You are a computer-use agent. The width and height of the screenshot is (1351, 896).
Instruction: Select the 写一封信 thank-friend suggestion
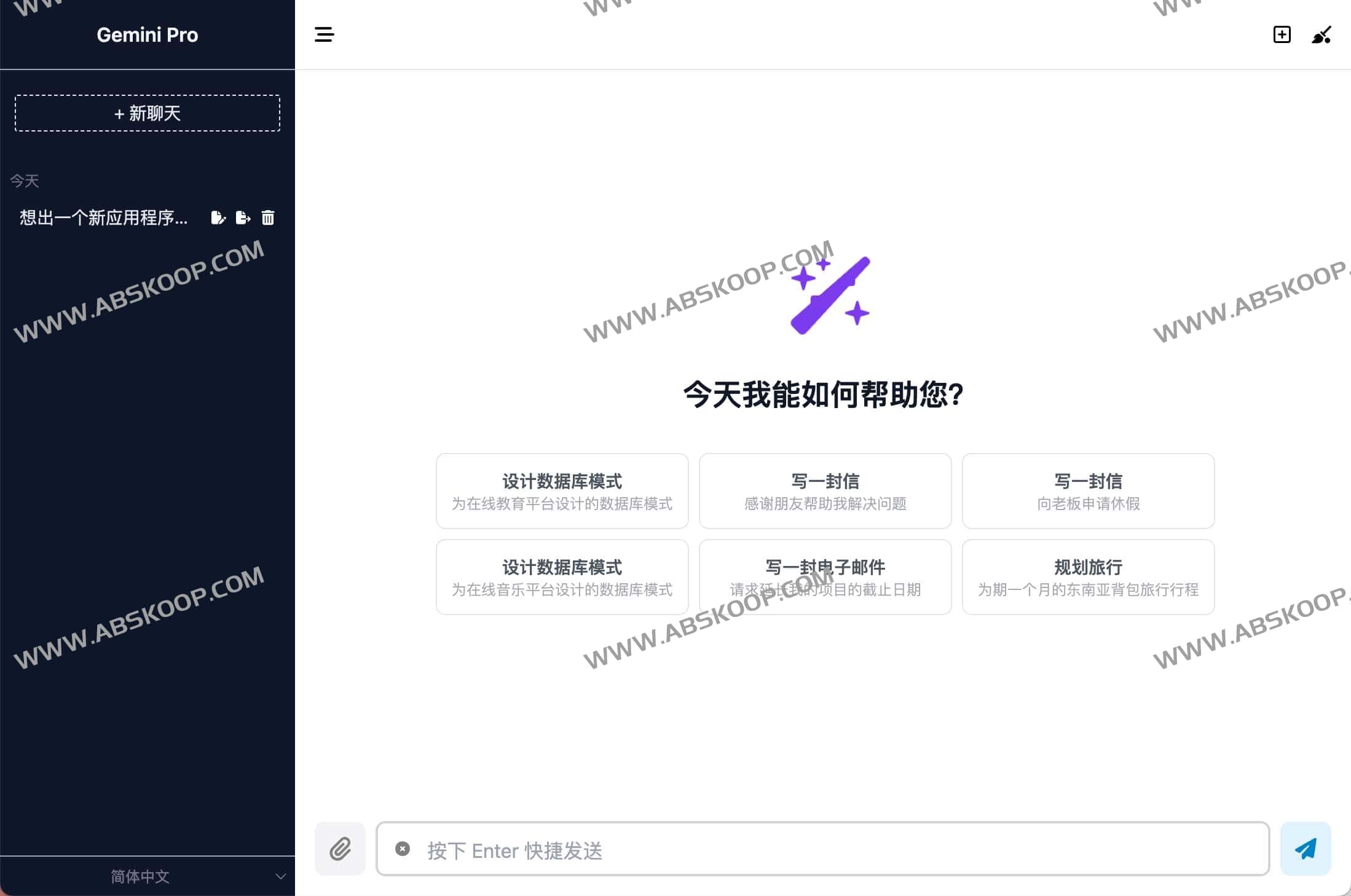coord(824,490)
